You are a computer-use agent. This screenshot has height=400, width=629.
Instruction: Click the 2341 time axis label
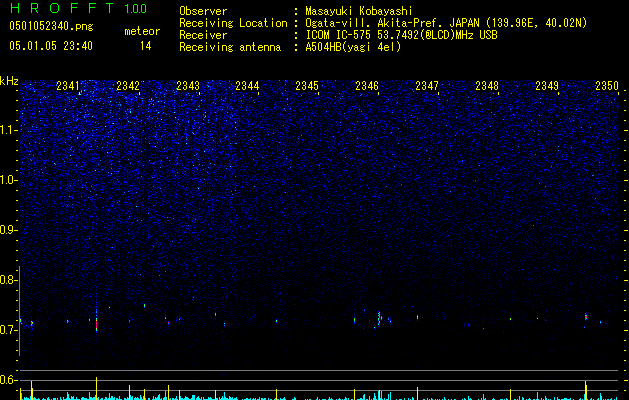pos(68,85)
